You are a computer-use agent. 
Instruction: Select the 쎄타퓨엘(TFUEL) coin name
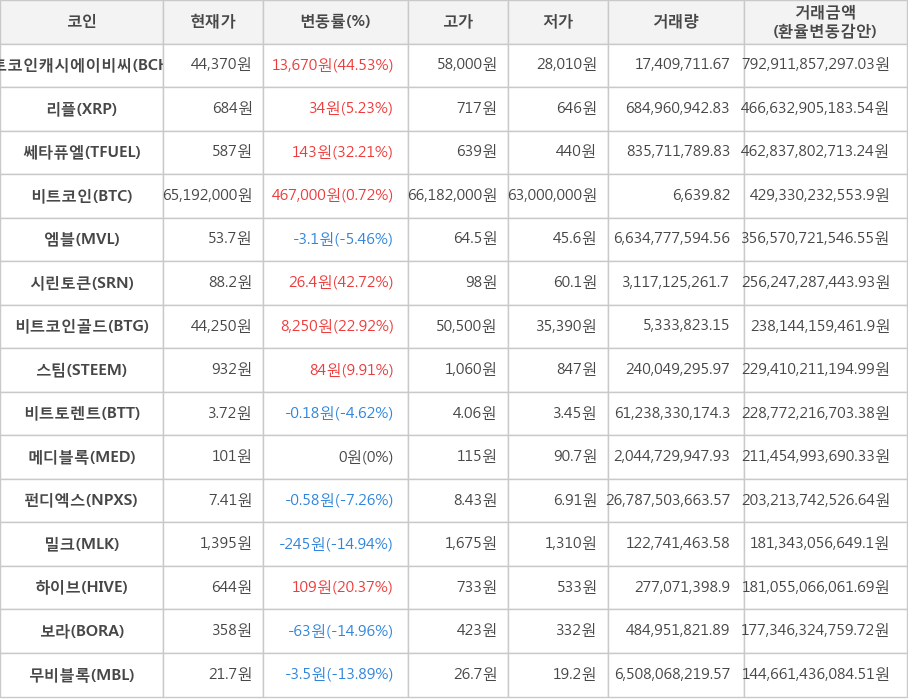tap(82, 152)
